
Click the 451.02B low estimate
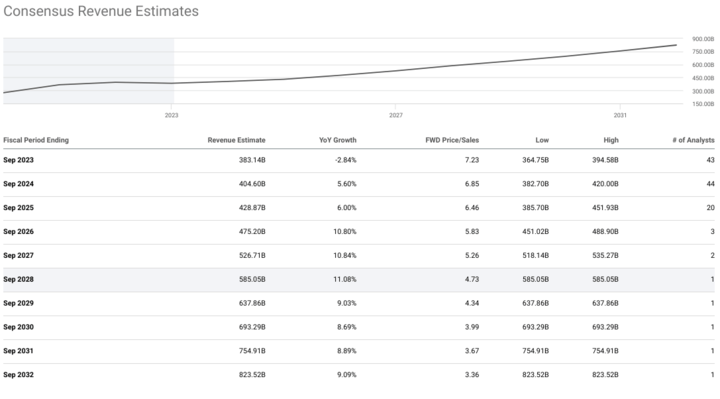click(535, 232)
